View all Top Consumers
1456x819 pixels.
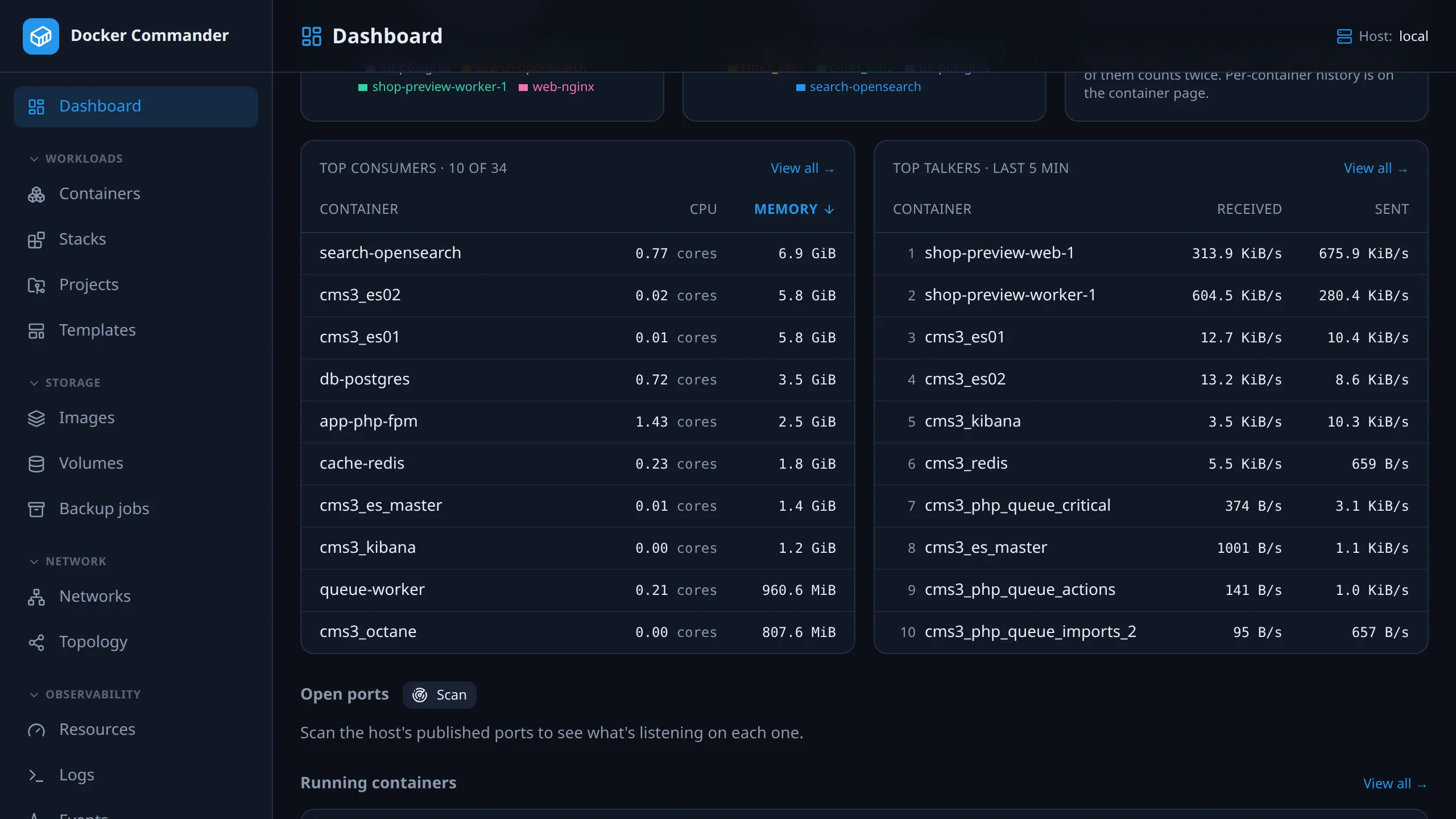point(803,168)
